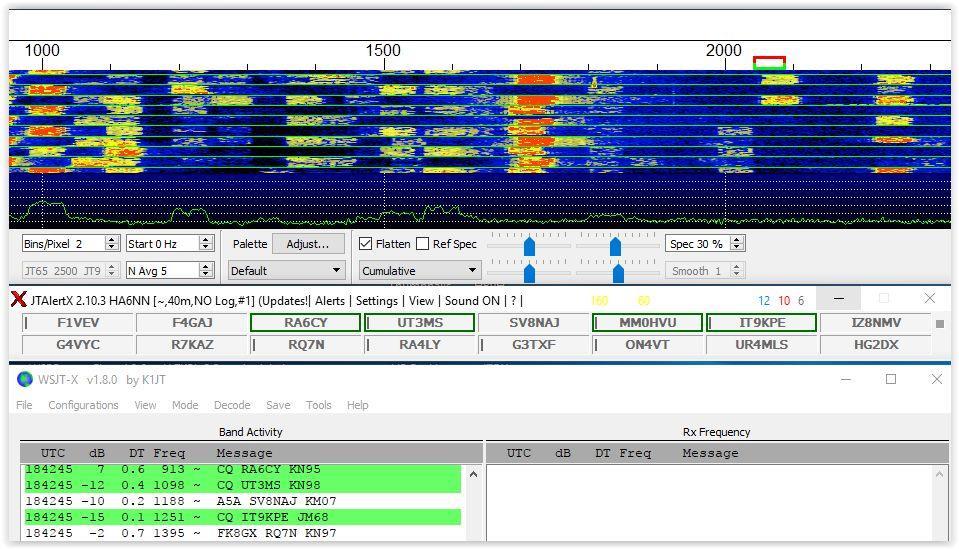Click the Bins/Pixel input field
The image size is (959, 549).
click(64, 243)
